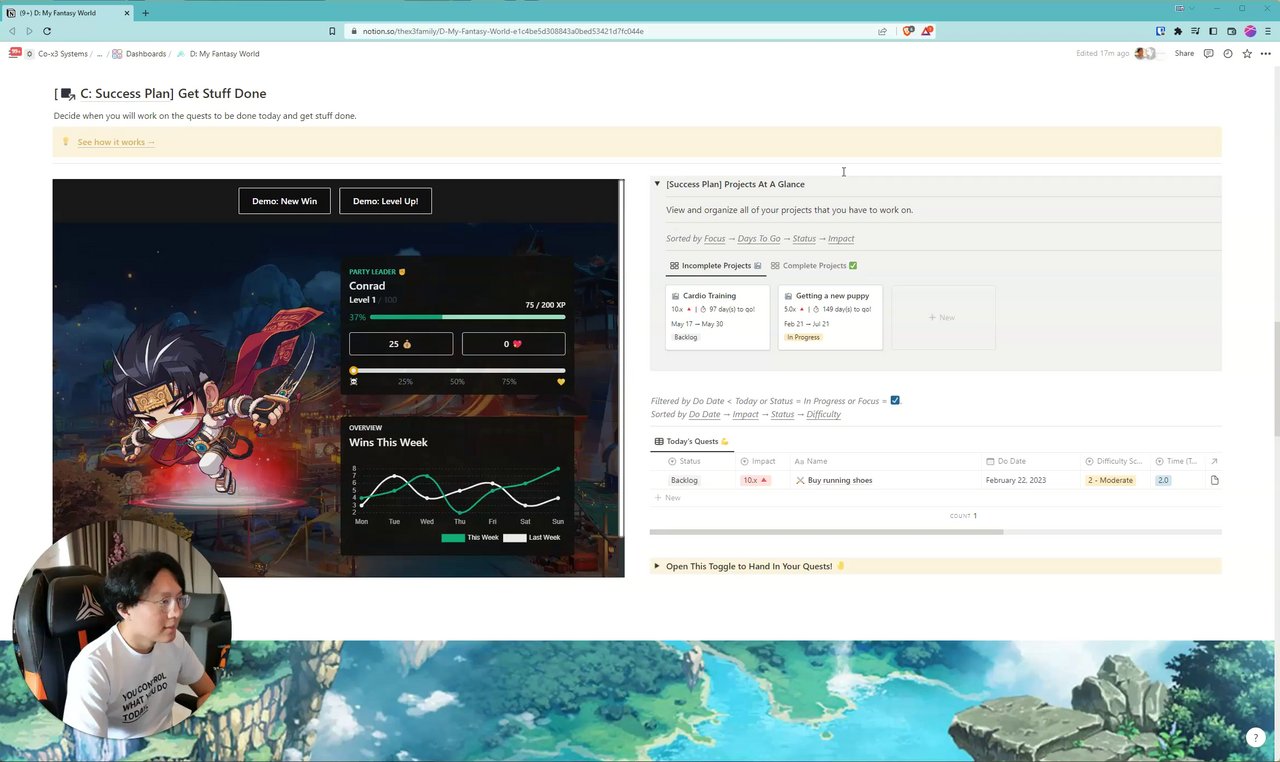Click the breadcrumb ellipsis to expand path
Viewport: 1280px width, 762px height.
(x=99, y=54)
